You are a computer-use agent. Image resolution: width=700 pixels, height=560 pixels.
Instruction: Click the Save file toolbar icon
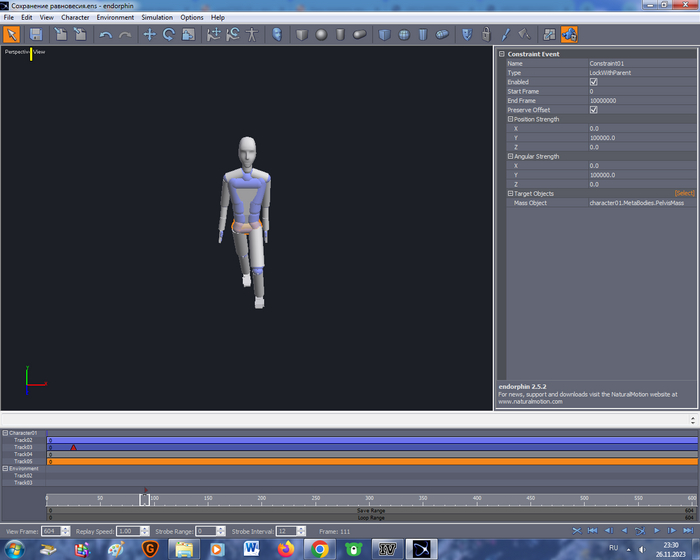click(36, 34)
